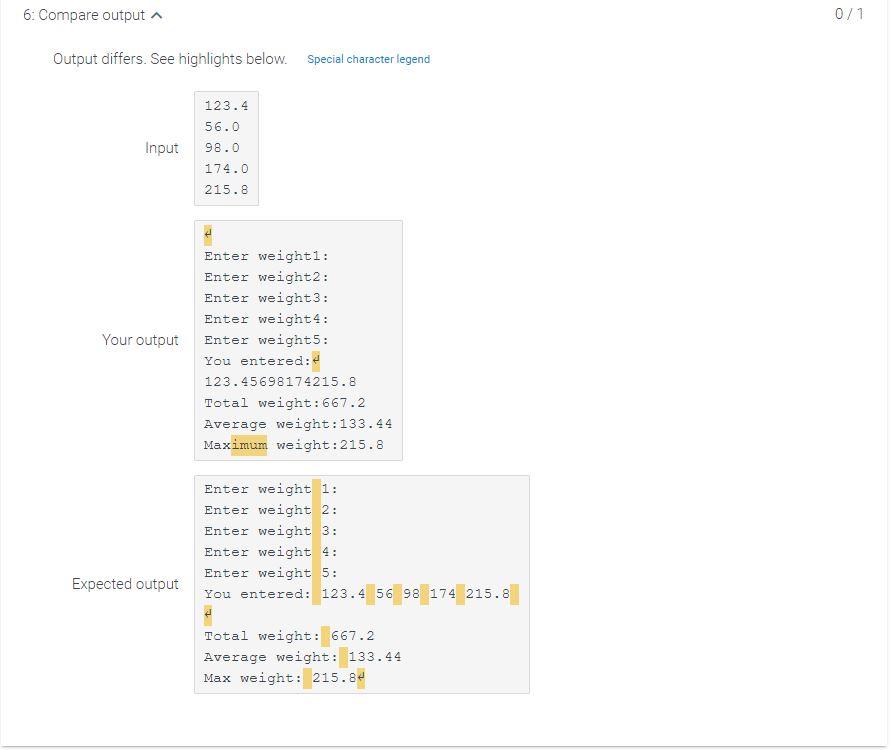Click the "Expected output" label
The height and width of the screenshot is (750, 890).
point(125,584)
